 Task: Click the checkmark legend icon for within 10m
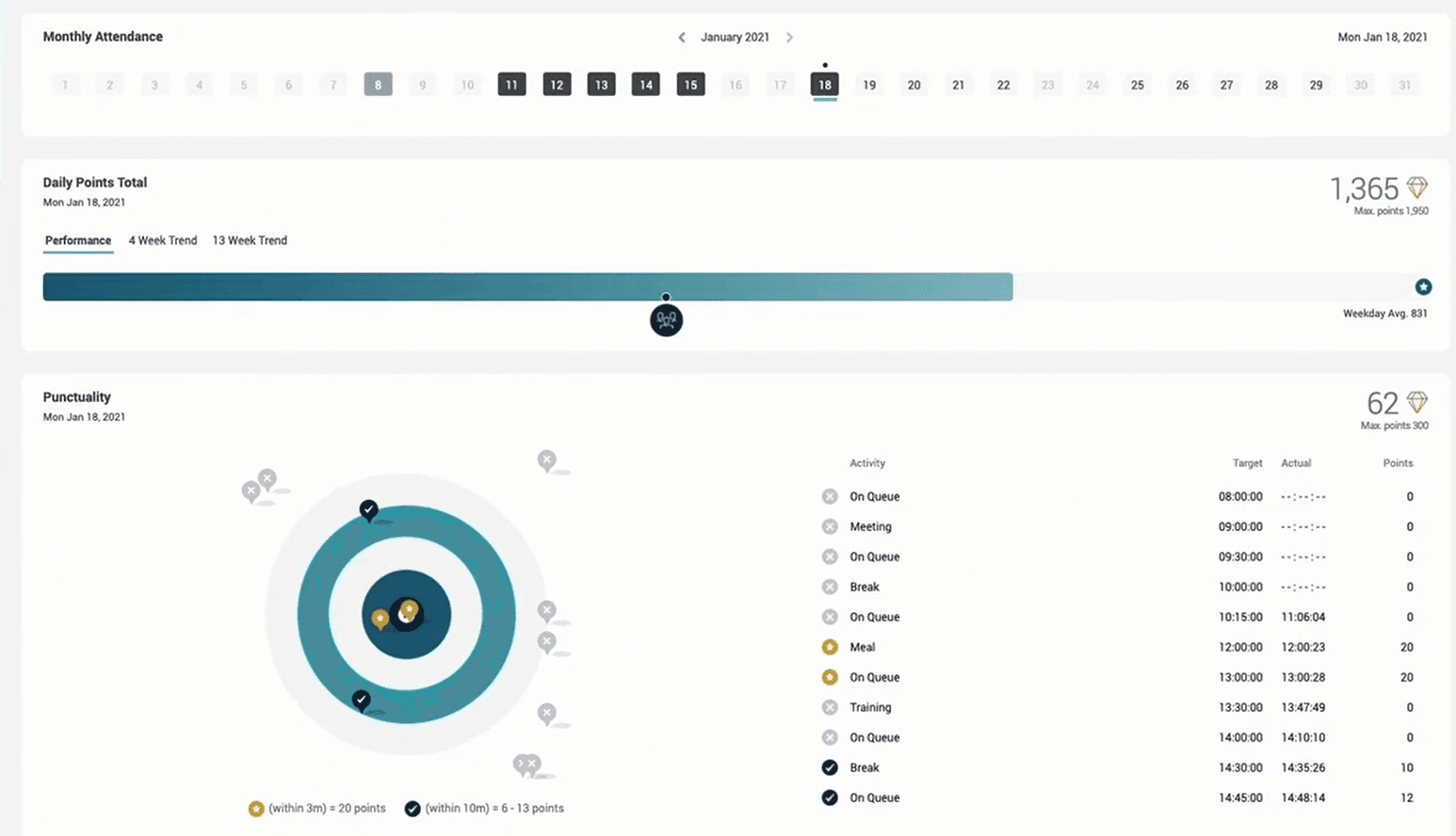tap(412, 808)
